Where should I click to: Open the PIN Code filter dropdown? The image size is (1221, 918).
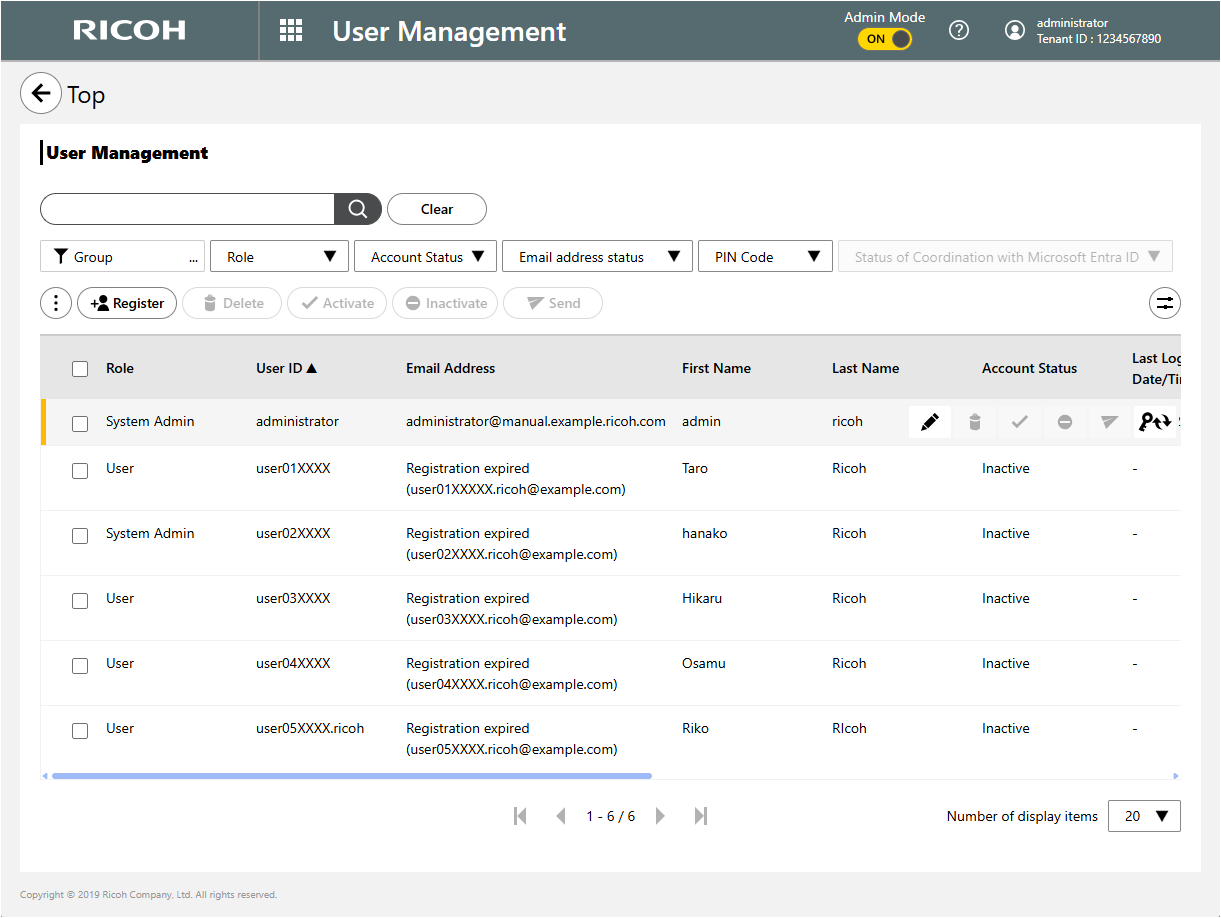(x=765, y=257)
